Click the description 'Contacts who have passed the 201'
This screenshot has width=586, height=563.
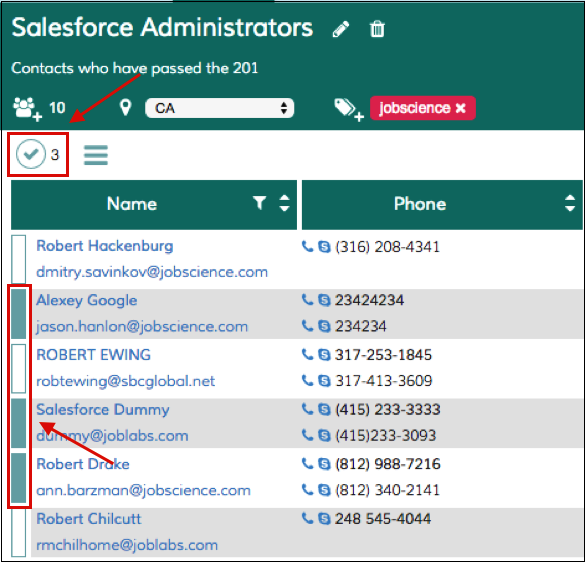135,68
